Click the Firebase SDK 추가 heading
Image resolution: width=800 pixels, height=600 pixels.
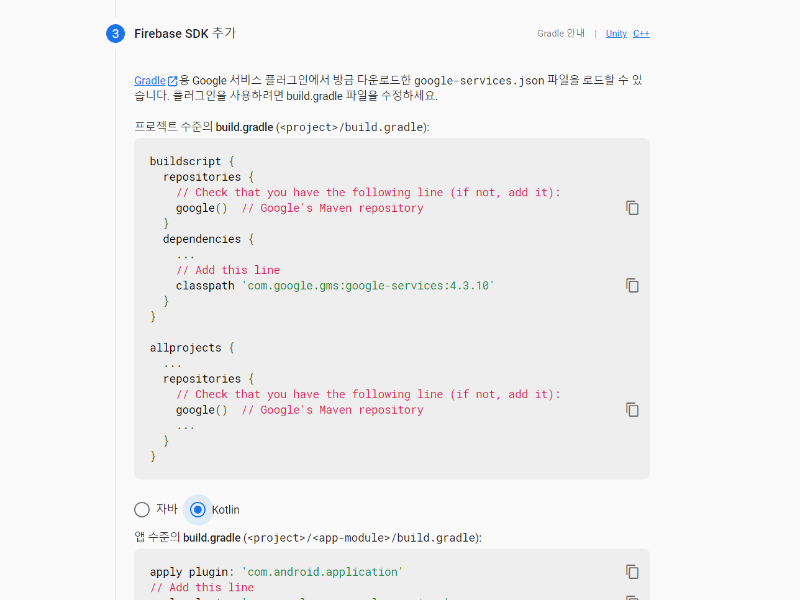click(185, 34)
